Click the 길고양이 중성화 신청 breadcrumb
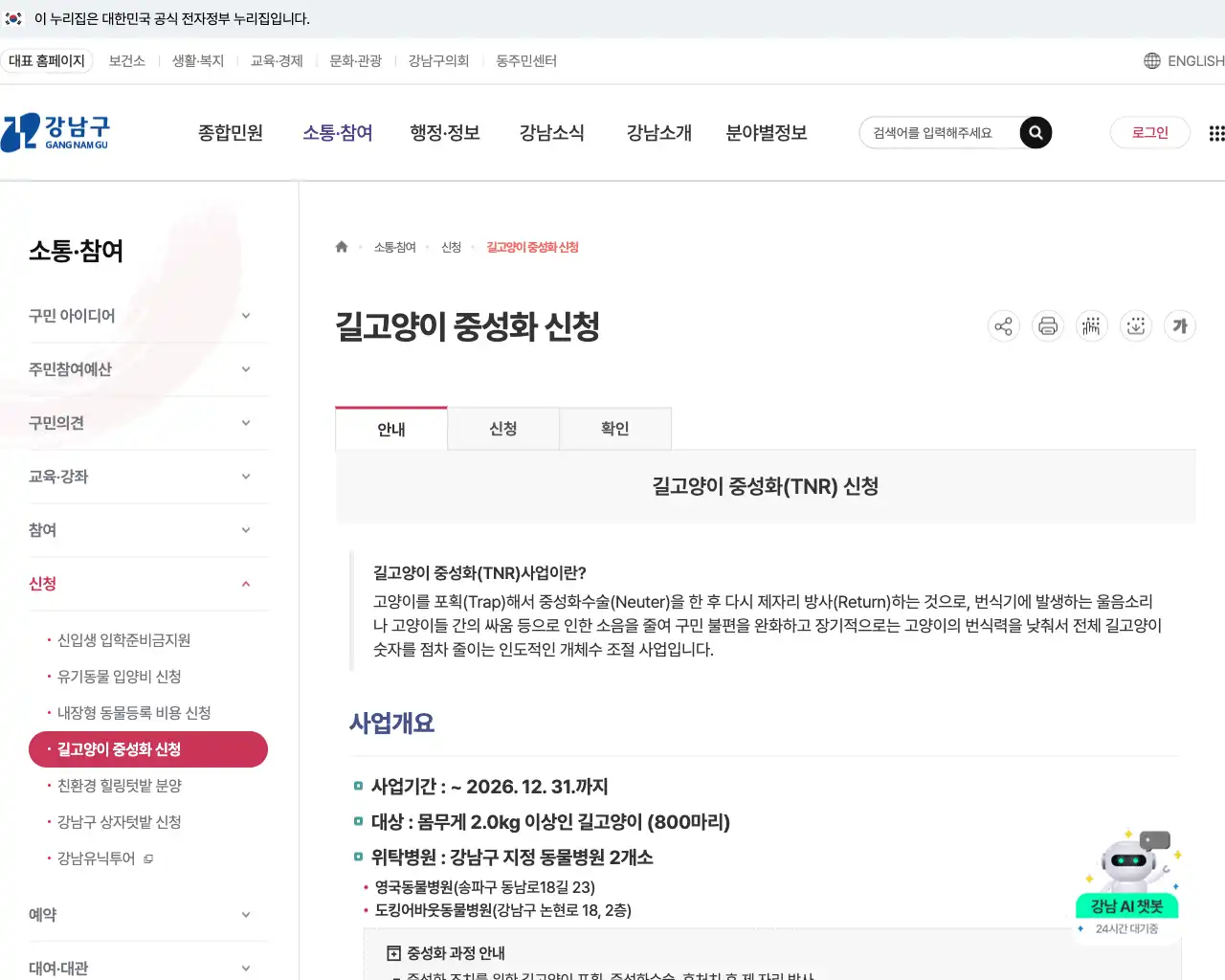Screen dimensions: 1225x980 533,247
